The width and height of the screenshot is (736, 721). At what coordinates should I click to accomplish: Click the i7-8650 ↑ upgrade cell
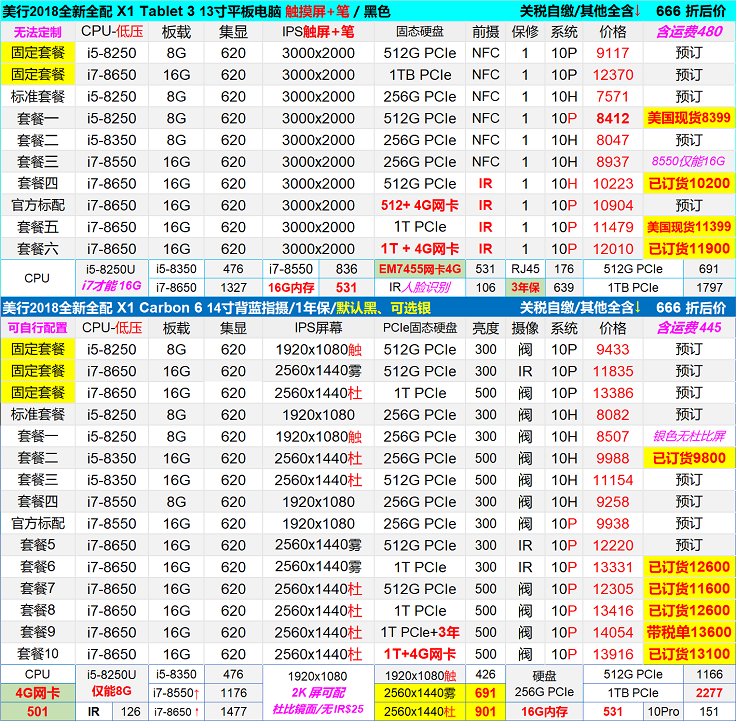pyautogui.click(x=176, y=711)
